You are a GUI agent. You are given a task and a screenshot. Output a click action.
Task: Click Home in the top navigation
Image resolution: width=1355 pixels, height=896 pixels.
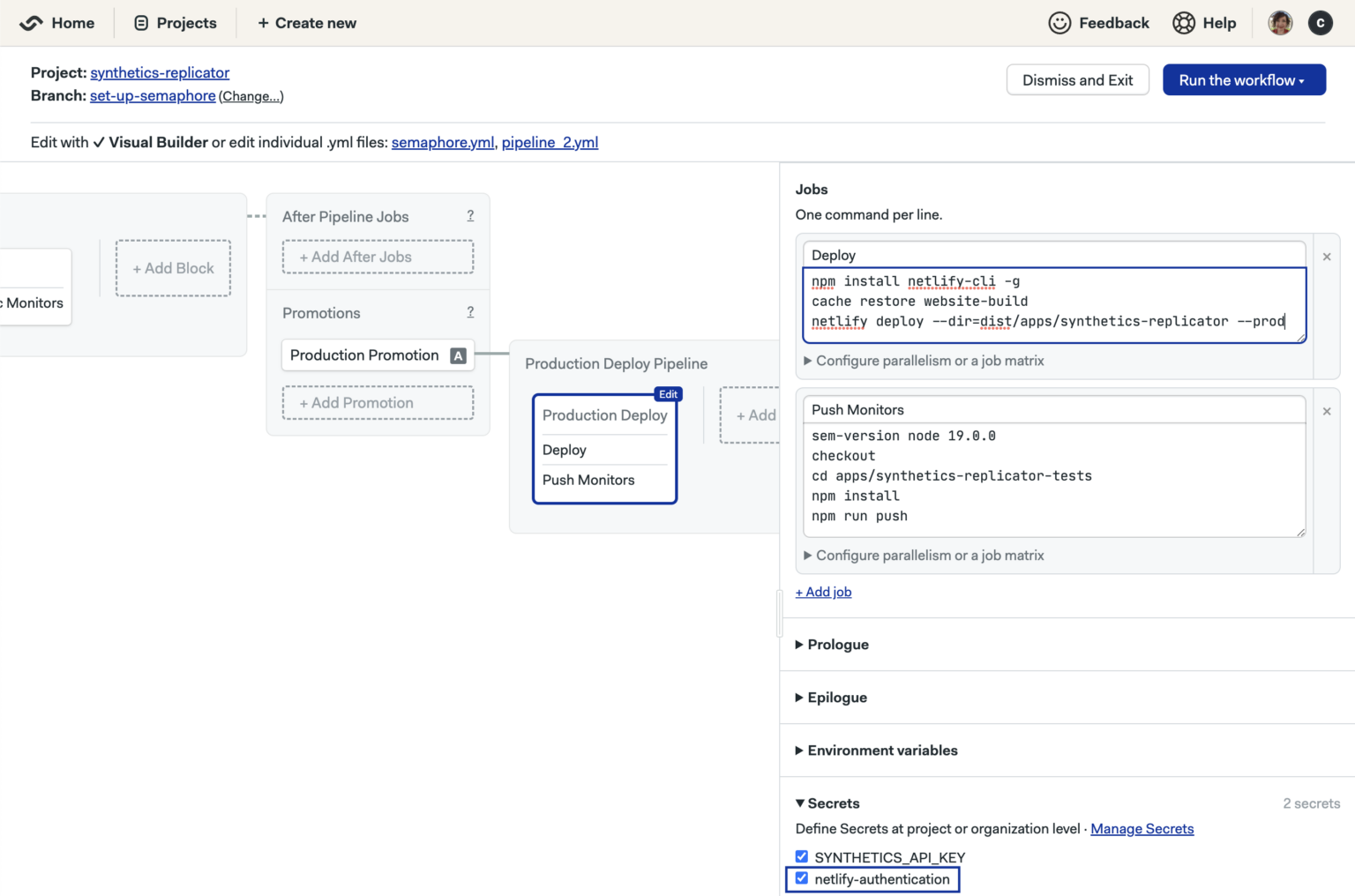coord(72,23)
